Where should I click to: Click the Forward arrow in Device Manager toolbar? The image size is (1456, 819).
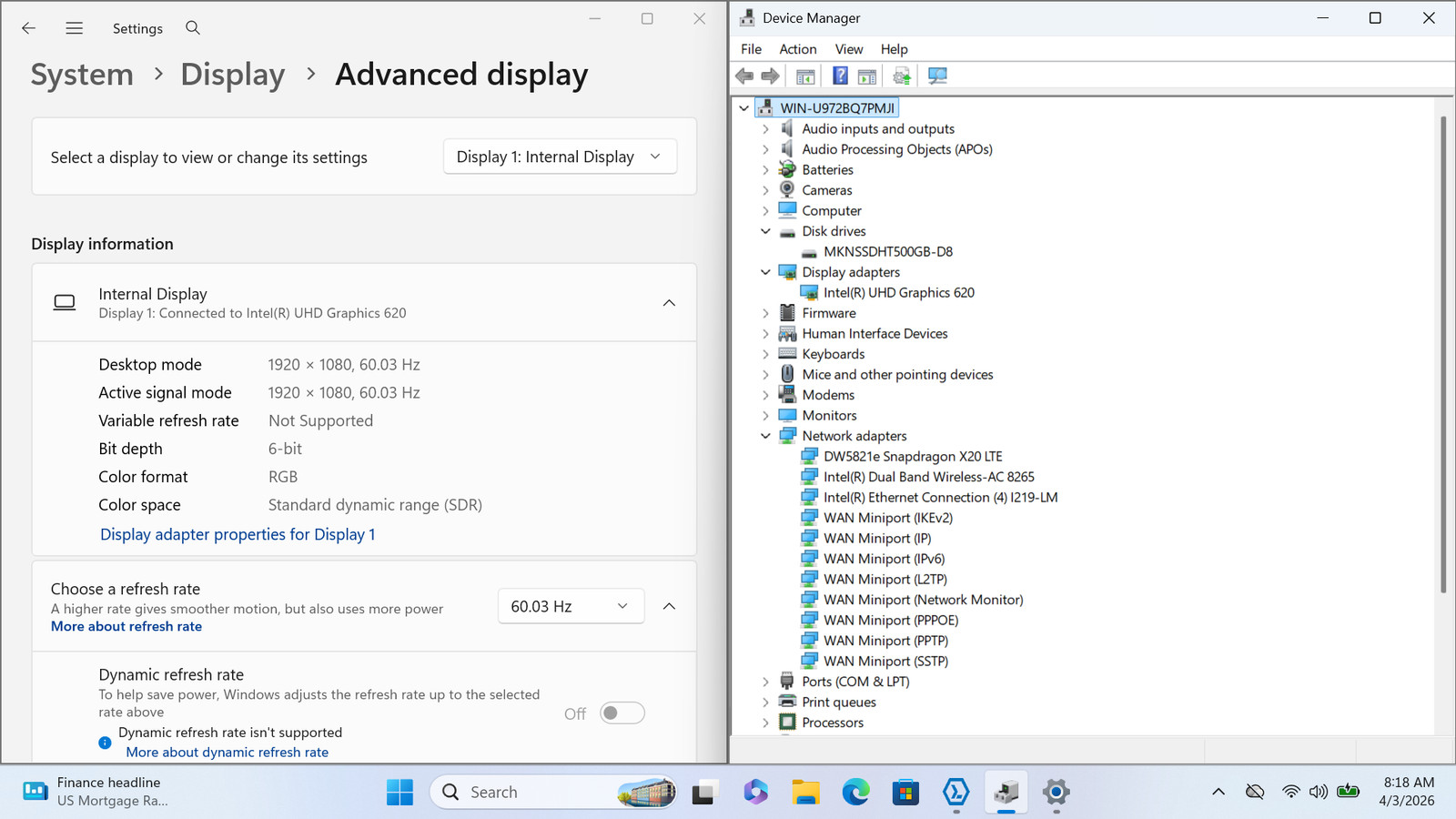pyautogui.click(x=770, y=76)
